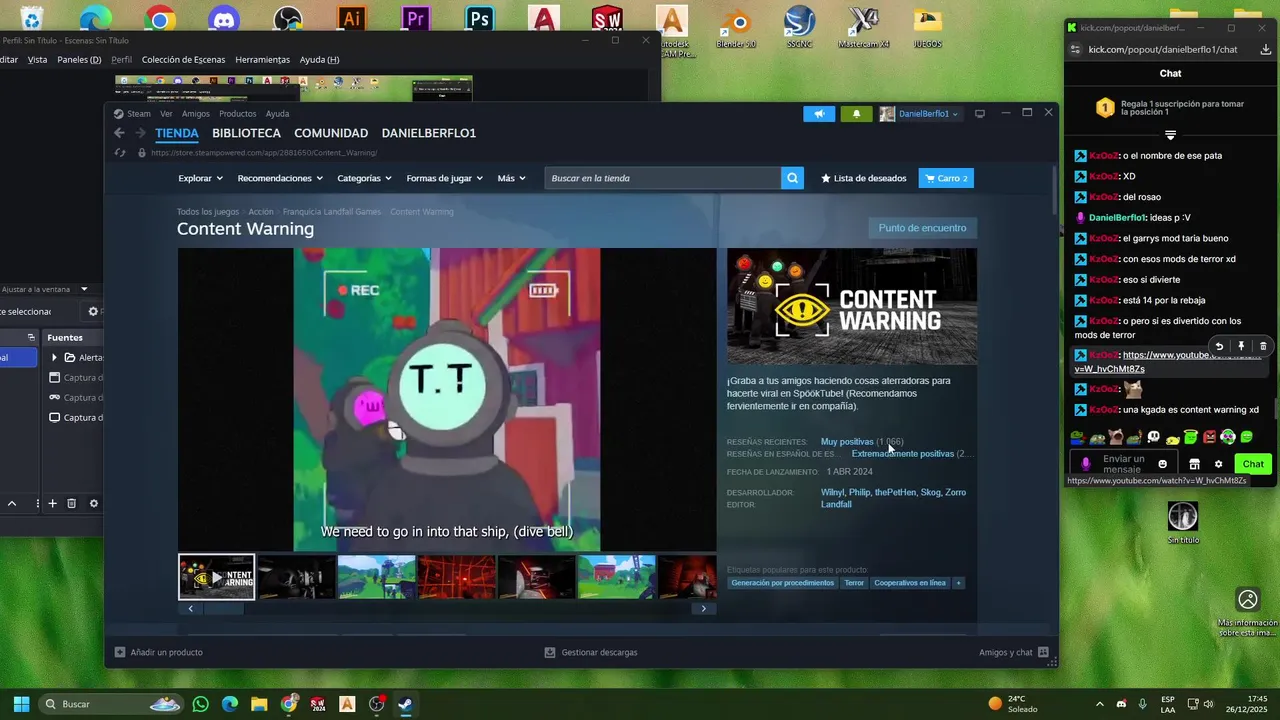Image resolution: width=1280 pixels, height=720 pixels.
Task: Click the Muy positivas recent reviews link
Action: [847, 442]
